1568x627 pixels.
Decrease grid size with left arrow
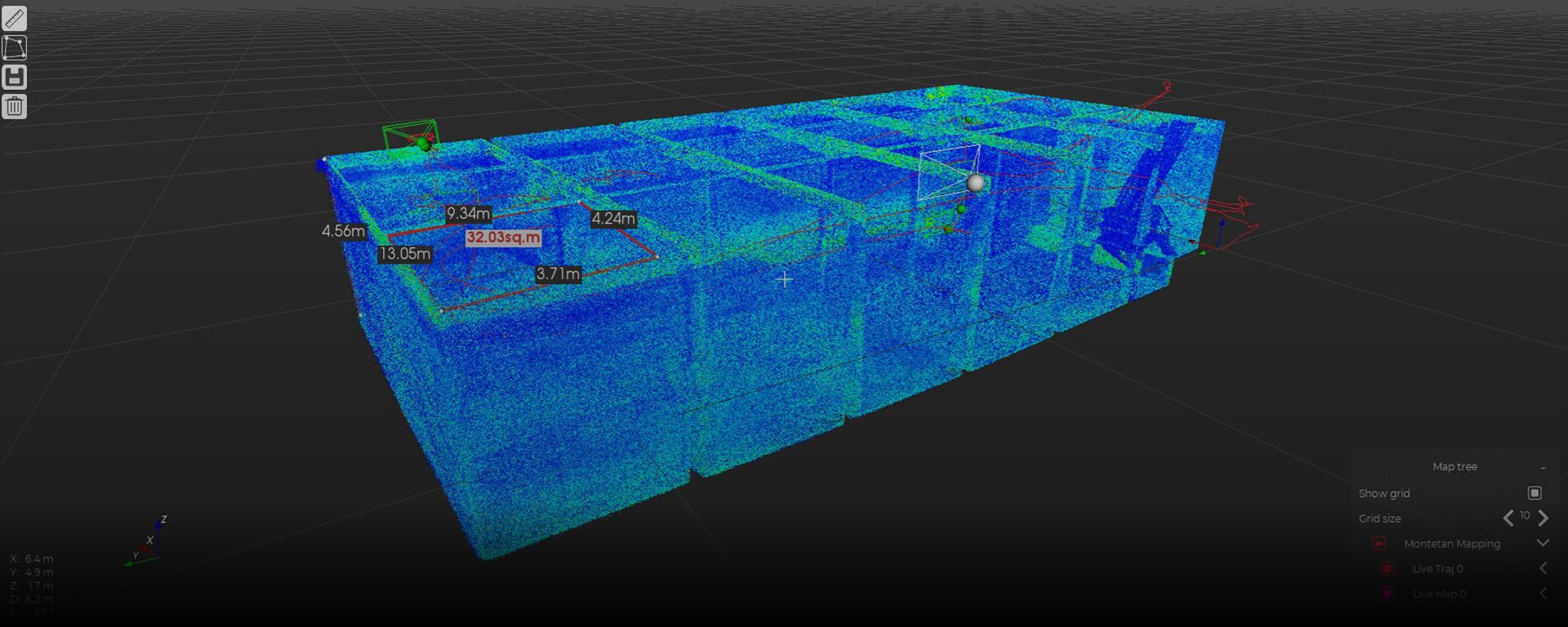point(1508,518)
